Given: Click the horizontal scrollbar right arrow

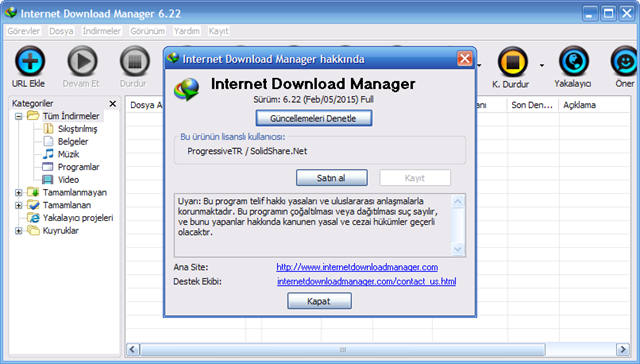Looking at the screenshot, I should [622, 350].
